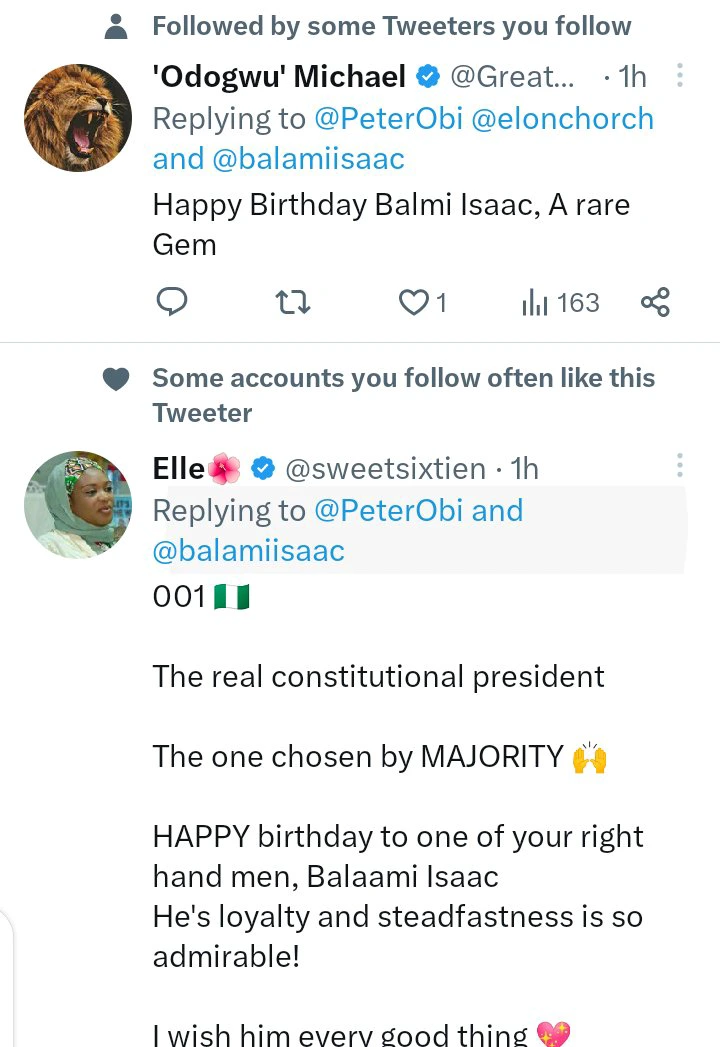Open Elle's tweet about constitutional president
Image resolution: width=720 pixels, height=1047 pixels.
(x=378, y=677)
